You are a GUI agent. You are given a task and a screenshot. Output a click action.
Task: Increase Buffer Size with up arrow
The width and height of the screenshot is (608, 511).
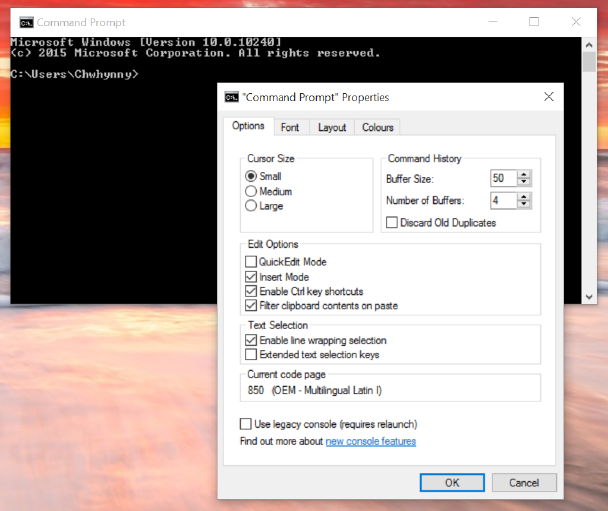click(x=524, y=174)
